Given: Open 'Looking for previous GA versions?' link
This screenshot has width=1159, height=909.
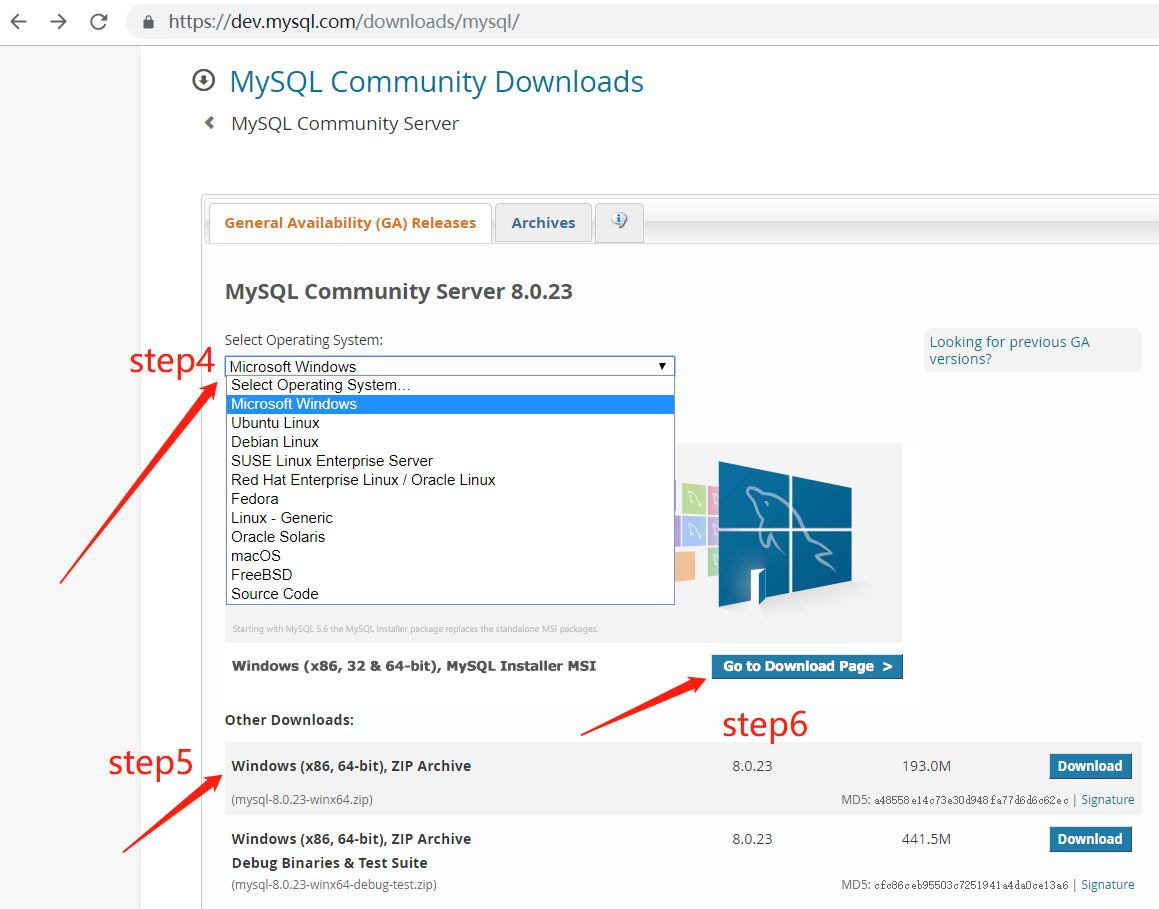Looking at the screenshot, I should click(x=1009, y=350).
